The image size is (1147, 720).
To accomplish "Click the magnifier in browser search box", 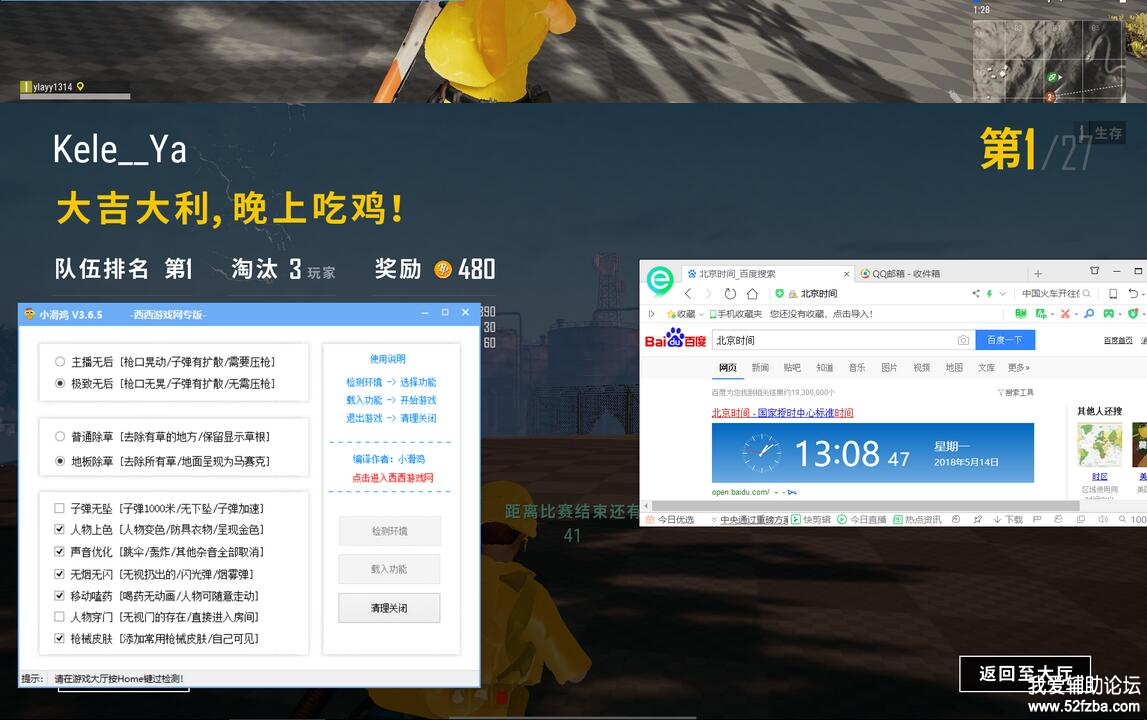I will [1086, 293].
